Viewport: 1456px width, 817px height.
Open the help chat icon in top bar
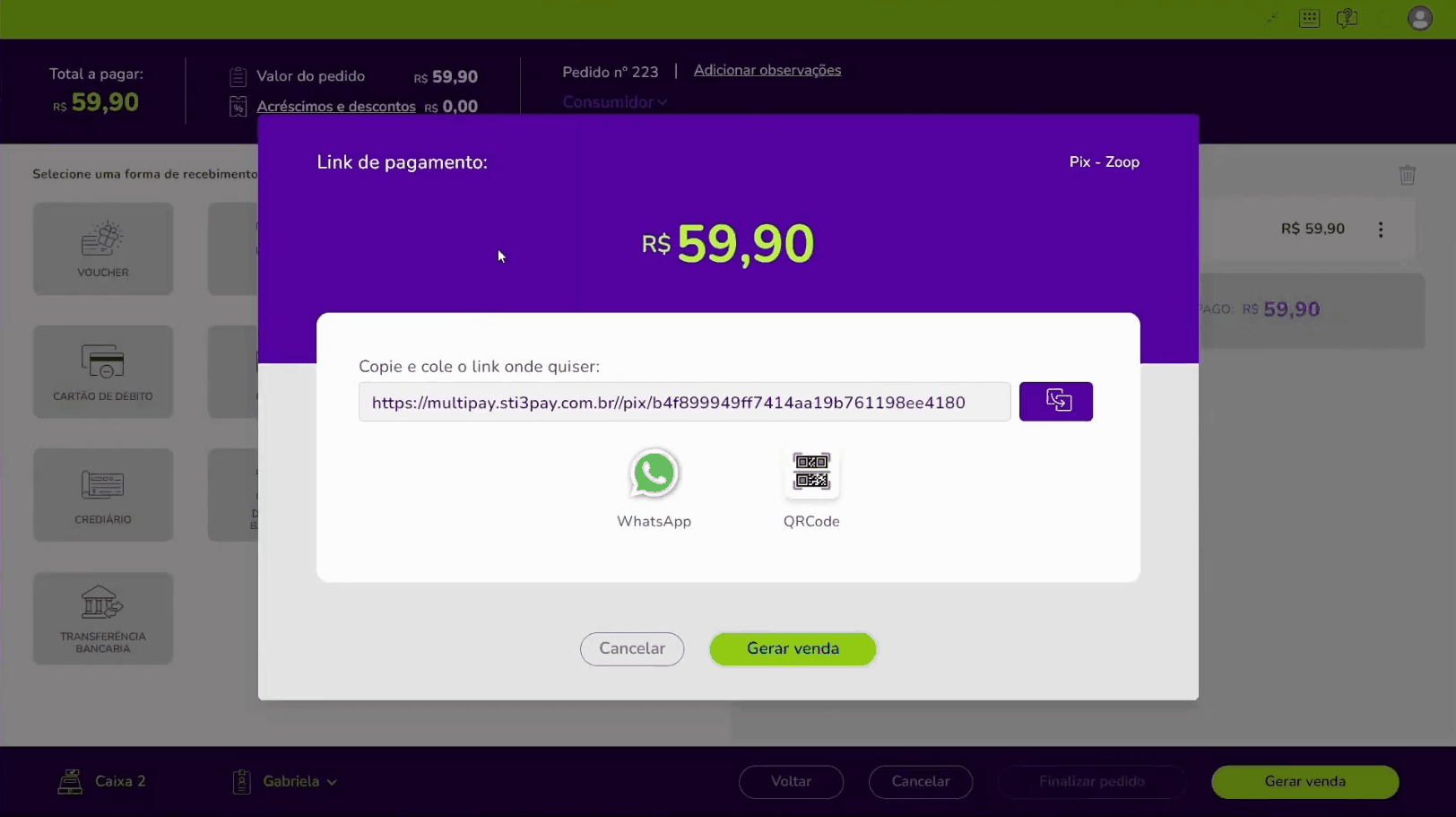(x=1347, y=18)
